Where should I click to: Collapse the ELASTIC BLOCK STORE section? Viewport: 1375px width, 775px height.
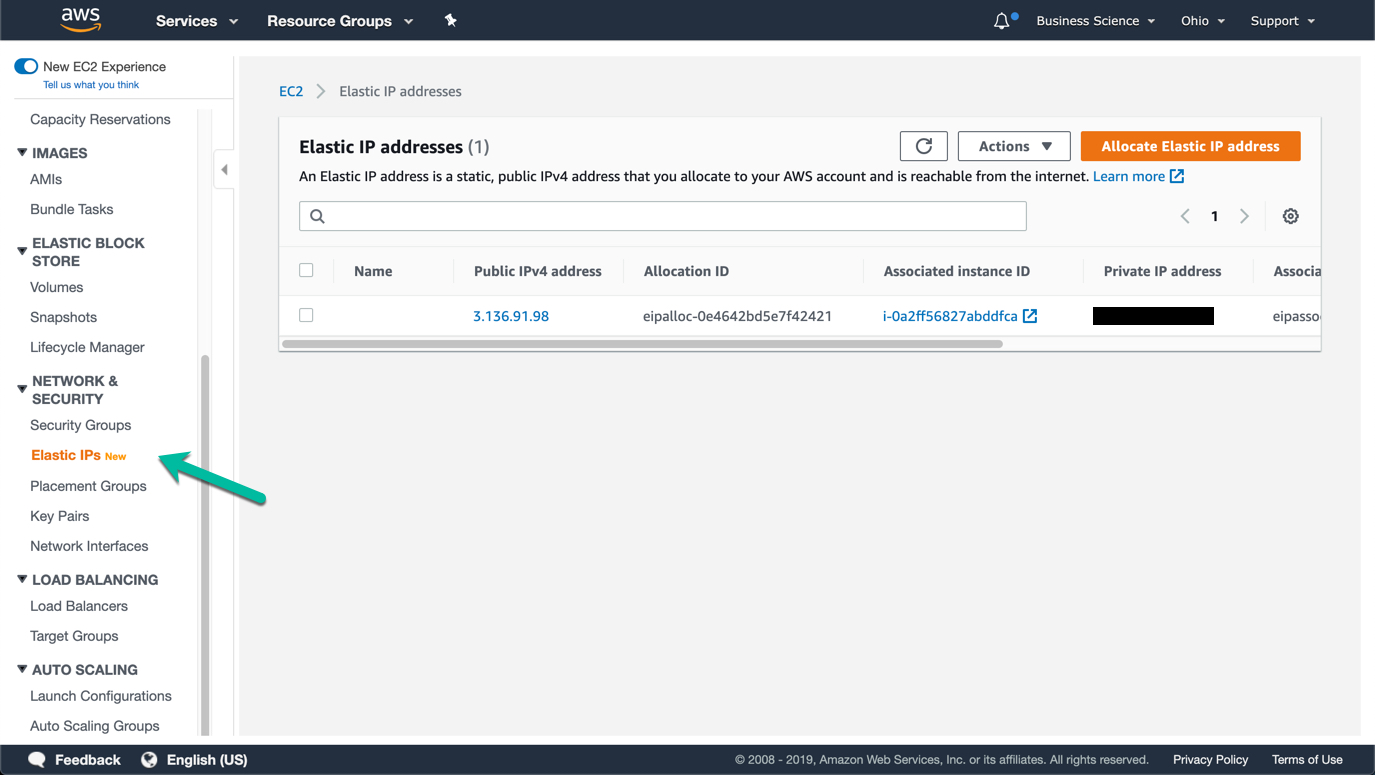[x=22, y=251]
